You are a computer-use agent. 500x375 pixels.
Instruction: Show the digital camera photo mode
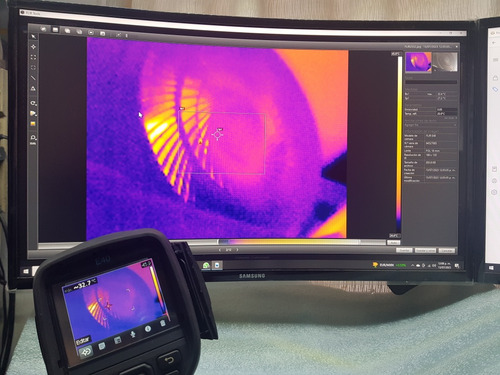coord(103,34)
